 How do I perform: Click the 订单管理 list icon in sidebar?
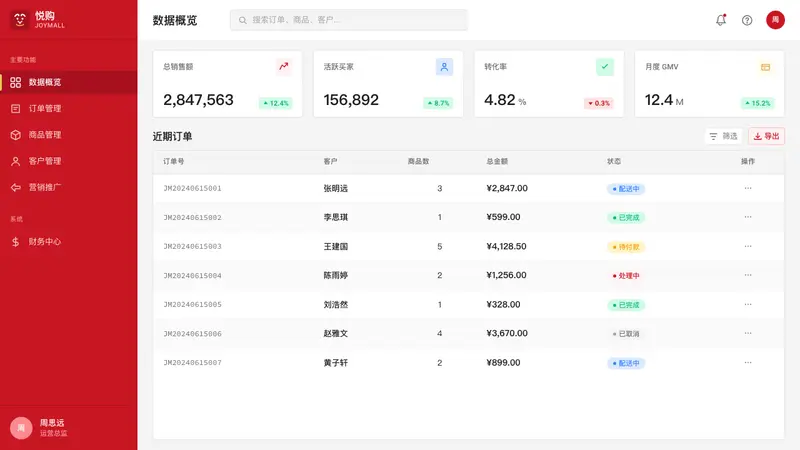click(x=16, y=108)
